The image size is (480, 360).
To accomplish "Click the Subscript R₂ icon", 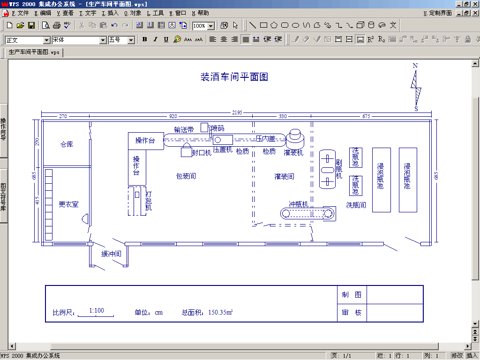I will click(381, 39).
